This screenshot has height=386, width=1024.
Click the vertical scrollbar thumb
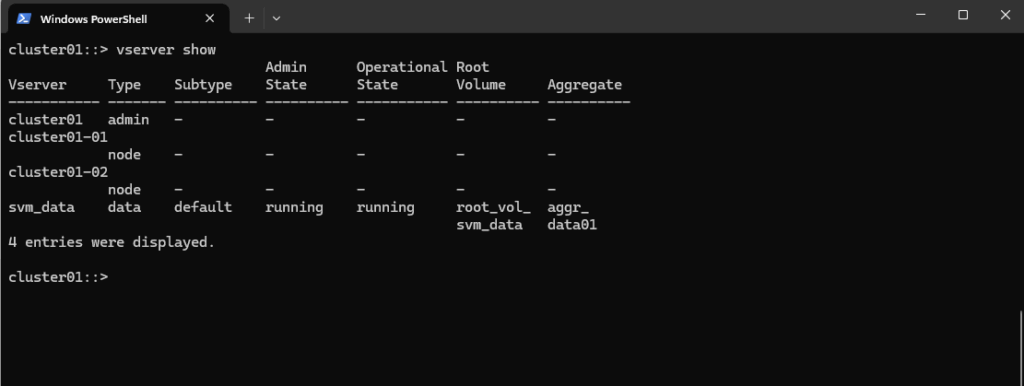pos(1021,348)
